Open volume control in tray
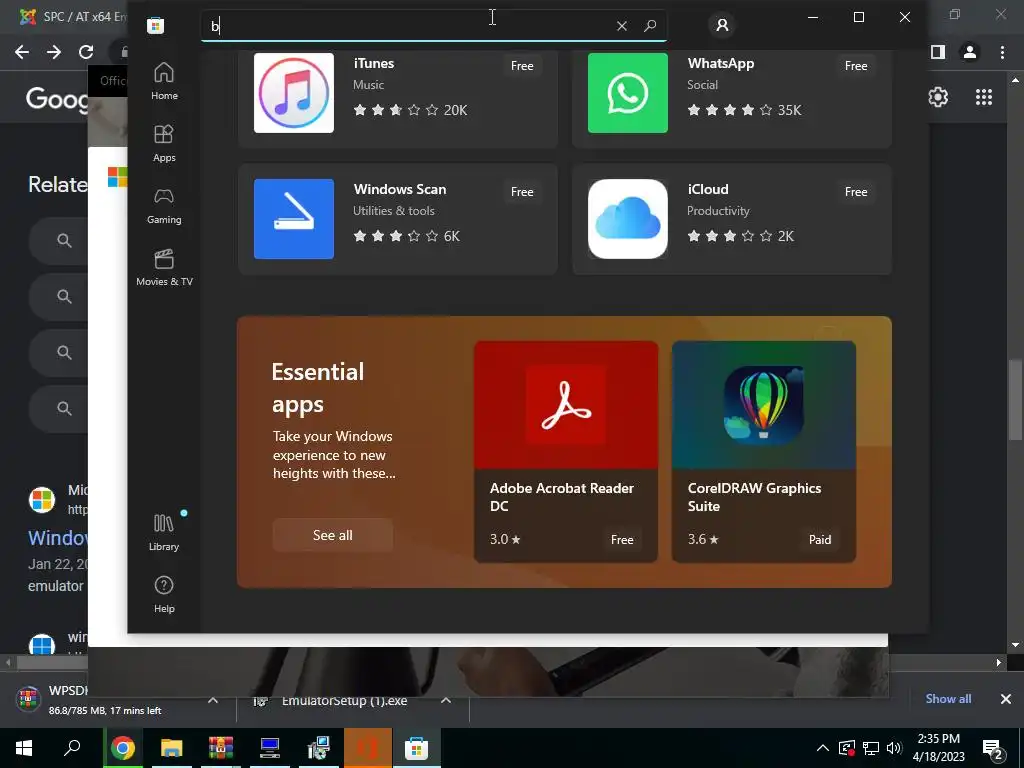1024x768 pixels. coord(894,748)
